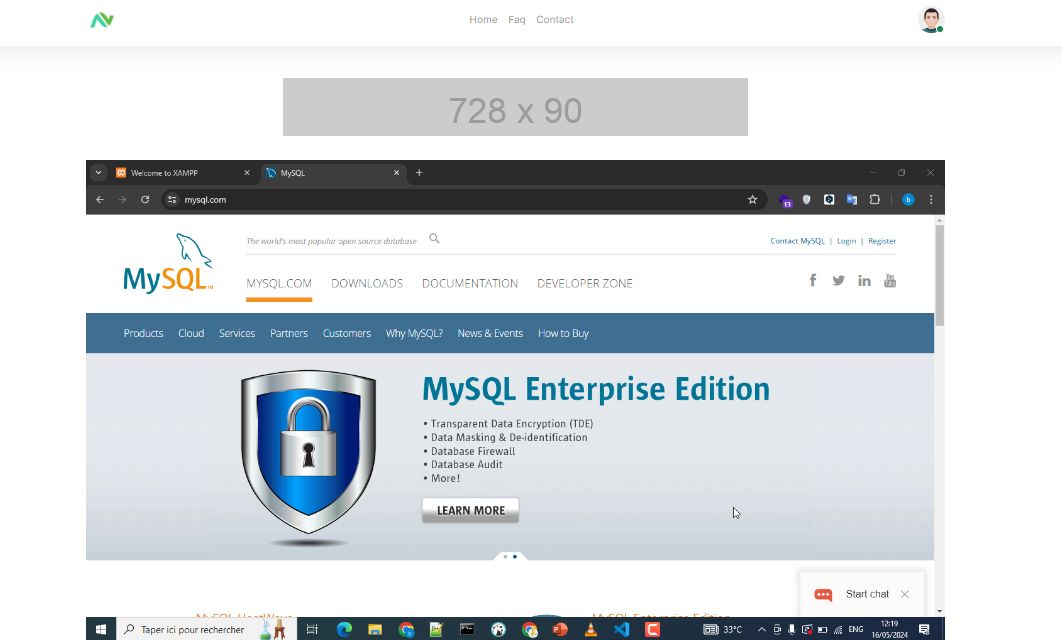Open the terminal window from taskbar

(467, 629)
